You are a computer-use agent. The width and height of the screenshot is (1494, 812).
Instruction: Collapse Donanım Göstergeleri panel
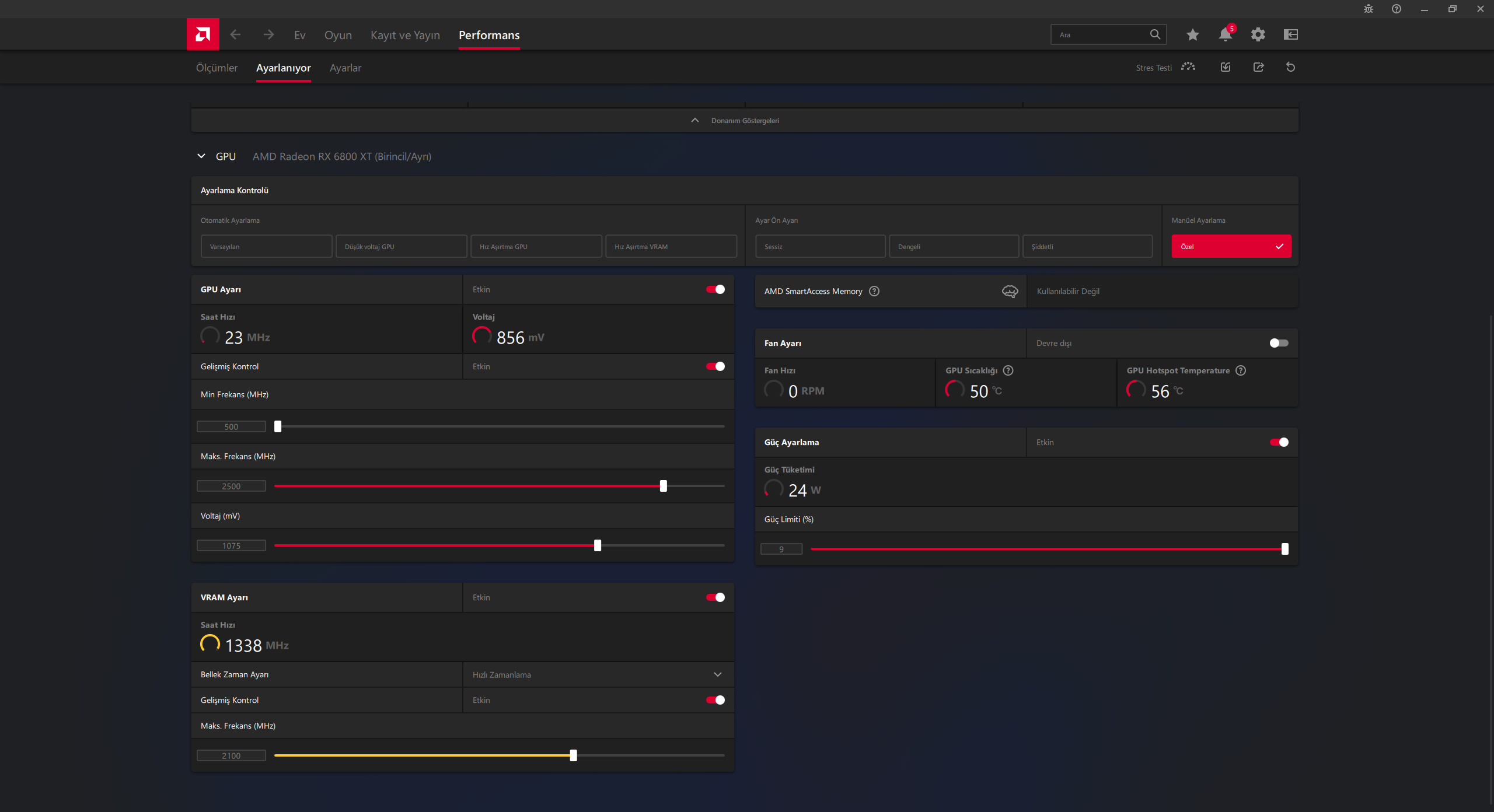point(745,120)
